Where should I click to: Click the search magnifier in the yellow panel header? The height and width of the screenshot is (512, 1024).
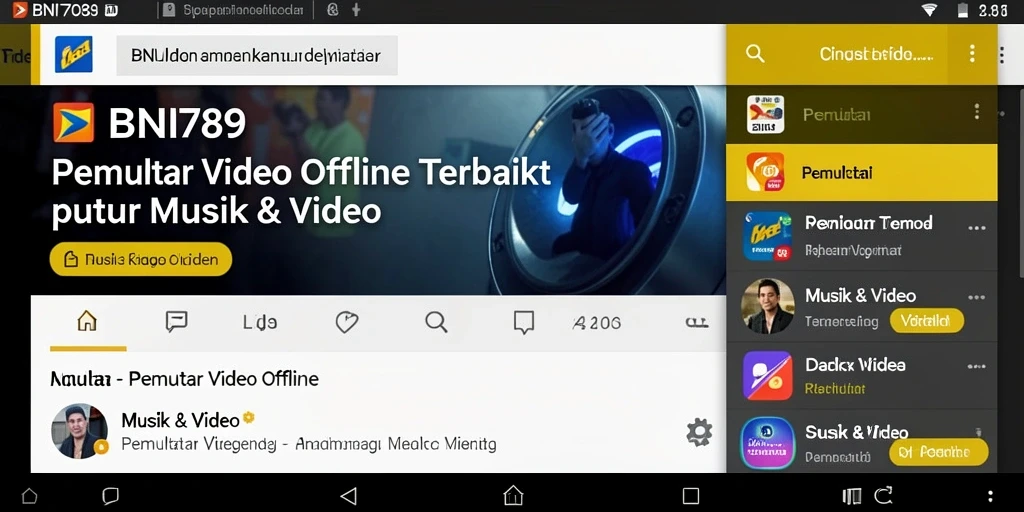coord(755,54)
